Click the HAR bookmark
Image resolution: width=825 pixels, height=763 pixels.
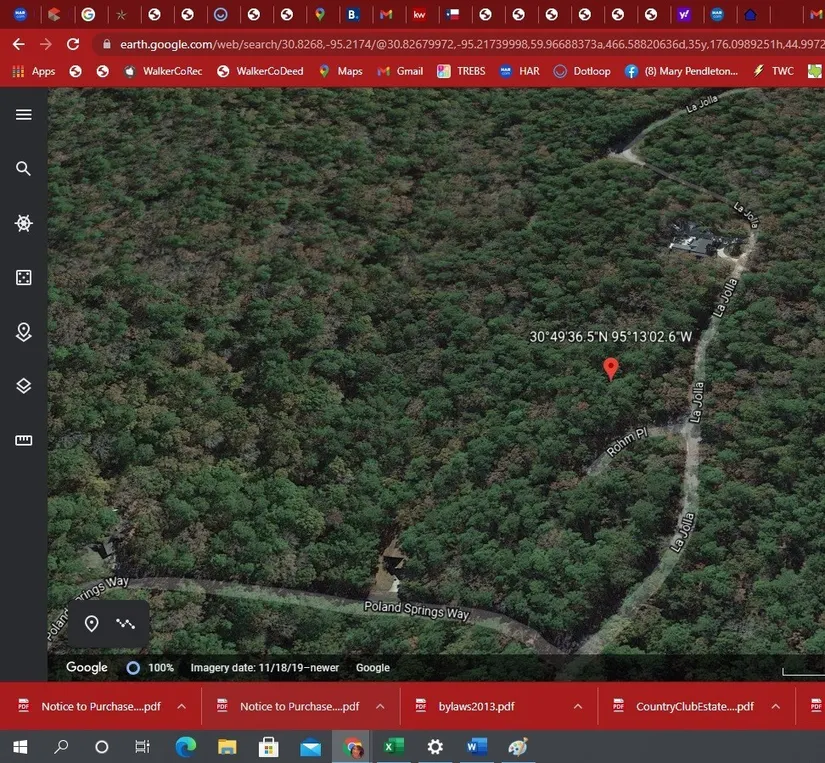click(x=520, y=71)
